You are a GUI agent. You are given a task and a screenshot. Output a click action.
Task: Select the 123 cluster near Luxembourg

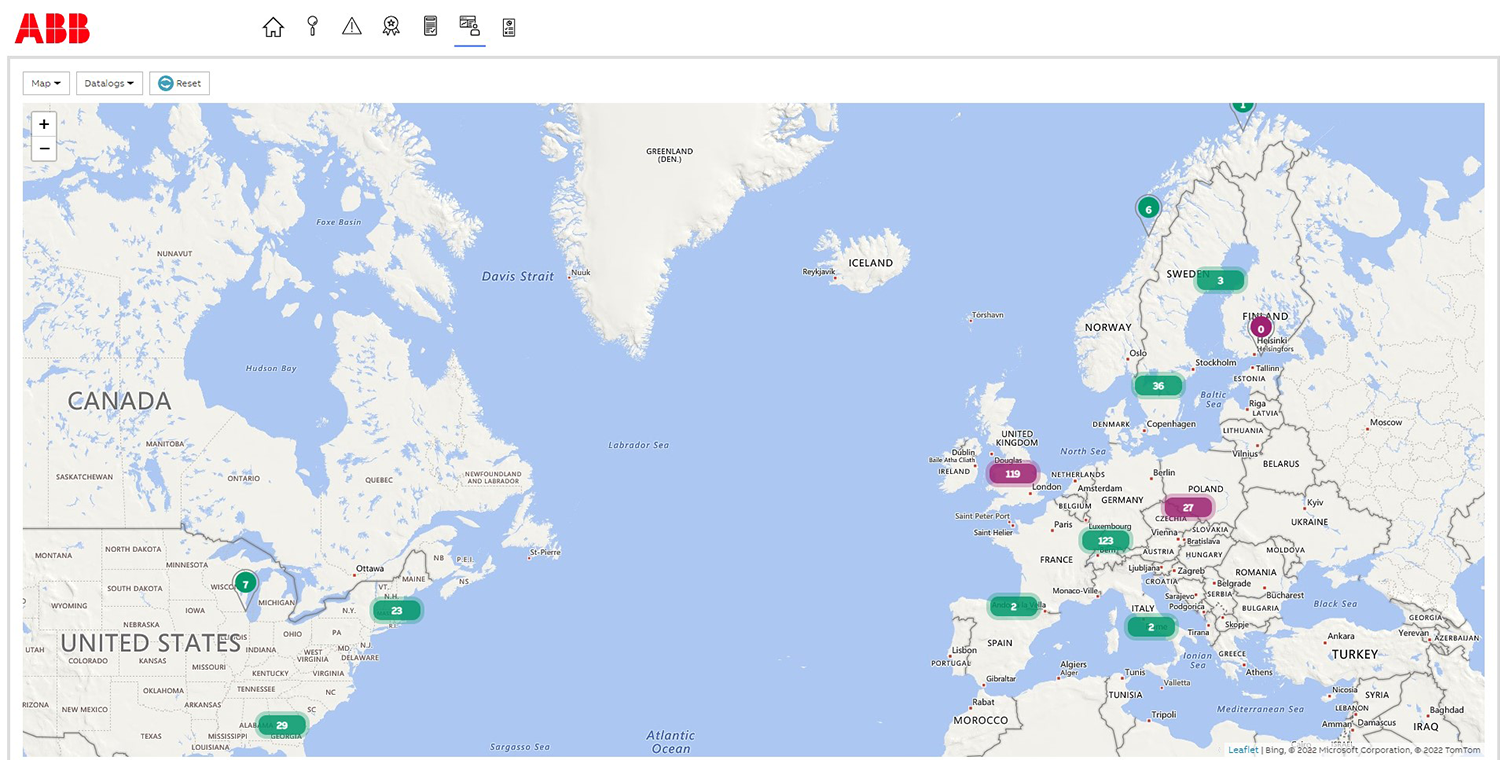click(x=1105, y=541)
